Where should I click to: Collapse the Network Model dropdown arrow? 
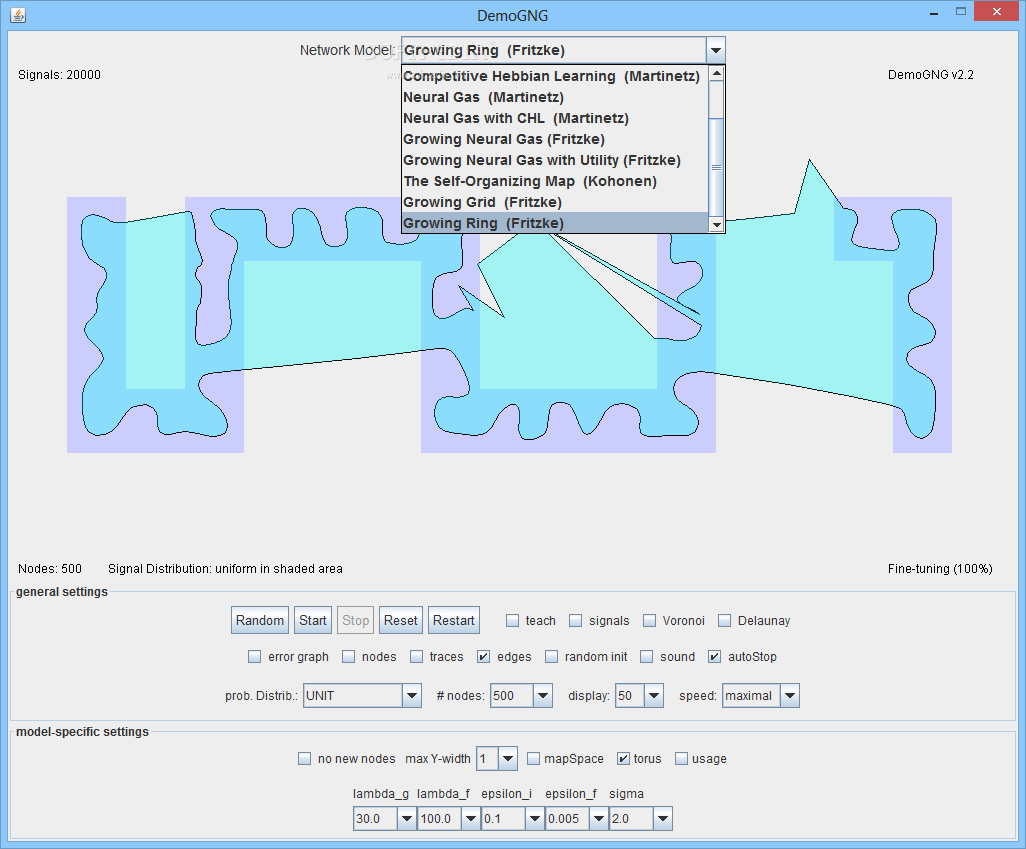[x=715, y=50]
